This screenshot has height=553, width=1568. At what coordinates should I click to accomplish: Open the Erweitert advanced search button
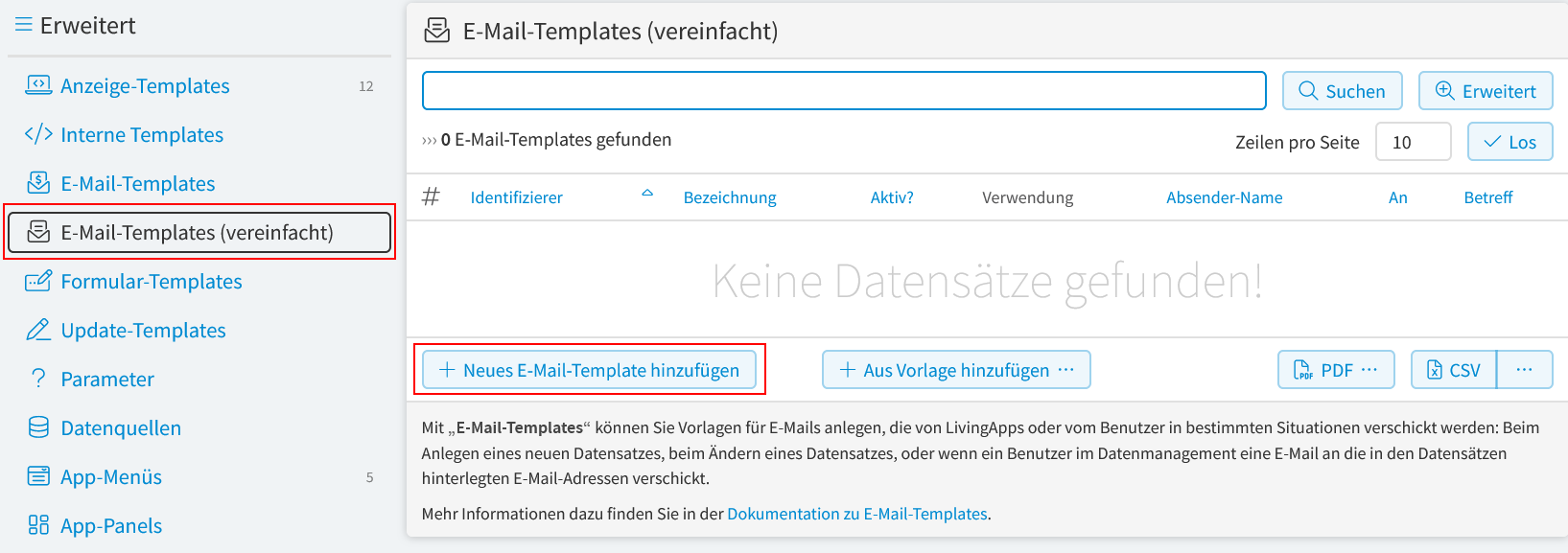point(1486,91)
